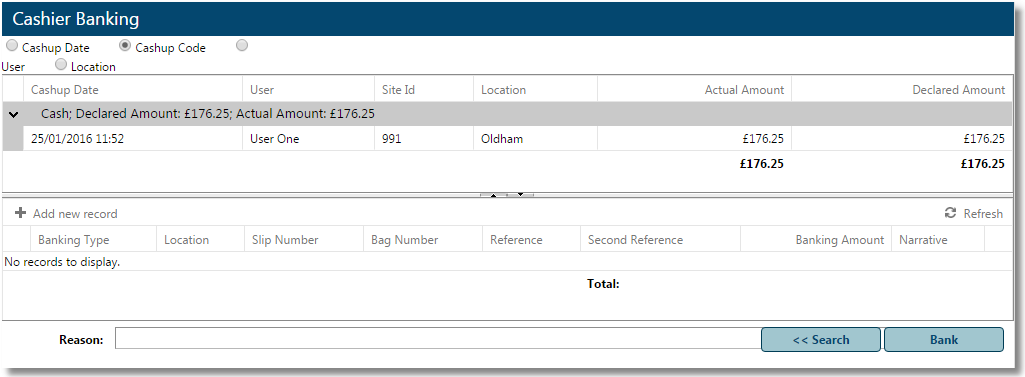This screenshot has height=377, width=1025.
Task: Select the Cashup Date radio button
Action: pyautogui.click(x=12, y=46)
